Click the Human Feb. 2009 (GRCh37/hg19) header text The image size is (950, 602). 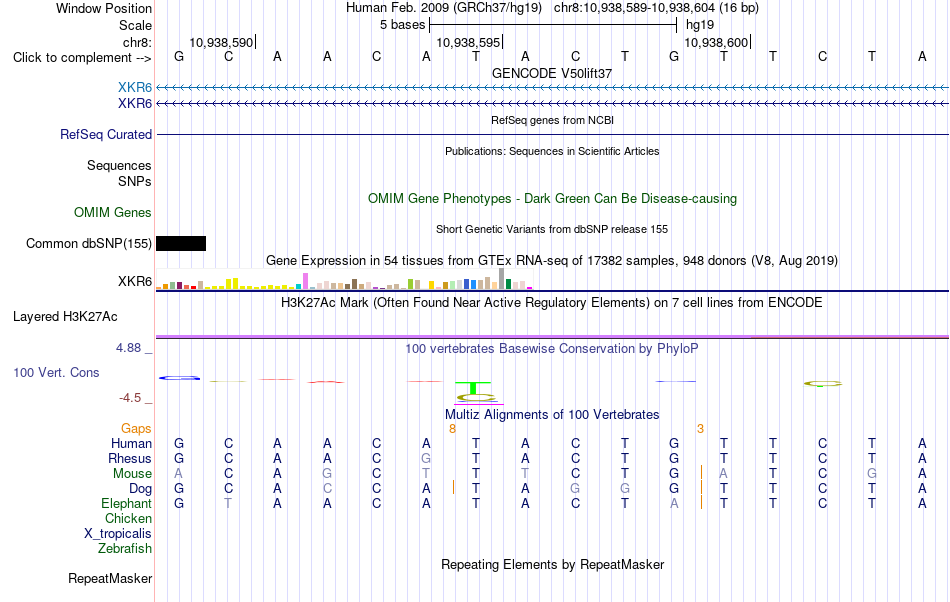click(446, 8)
